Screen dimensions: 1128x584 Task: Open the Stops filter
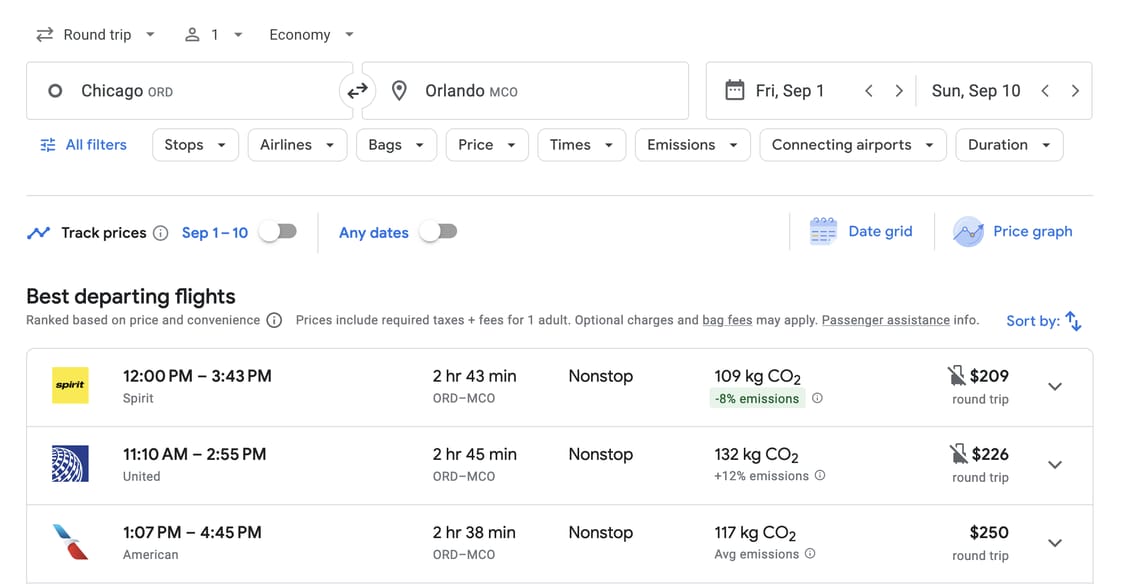[195, 145]
